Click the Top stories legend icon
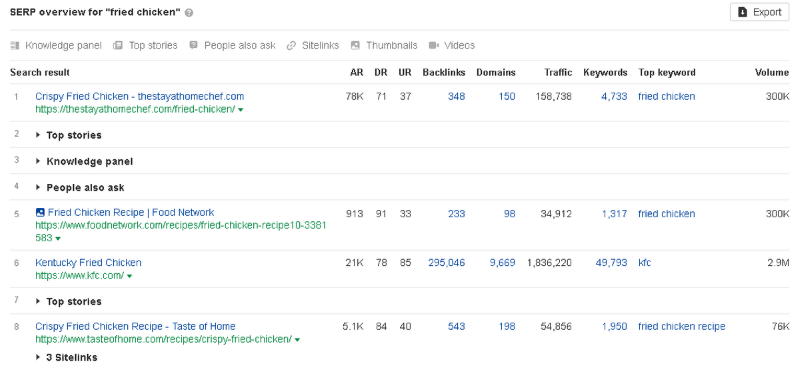Viewport: 800px width, 368px height. pyautogui.click(x=118, y=45)
